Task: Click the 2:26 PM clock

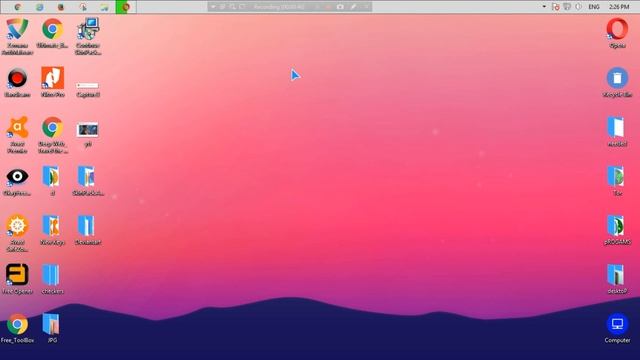Action: coord(619,7)
